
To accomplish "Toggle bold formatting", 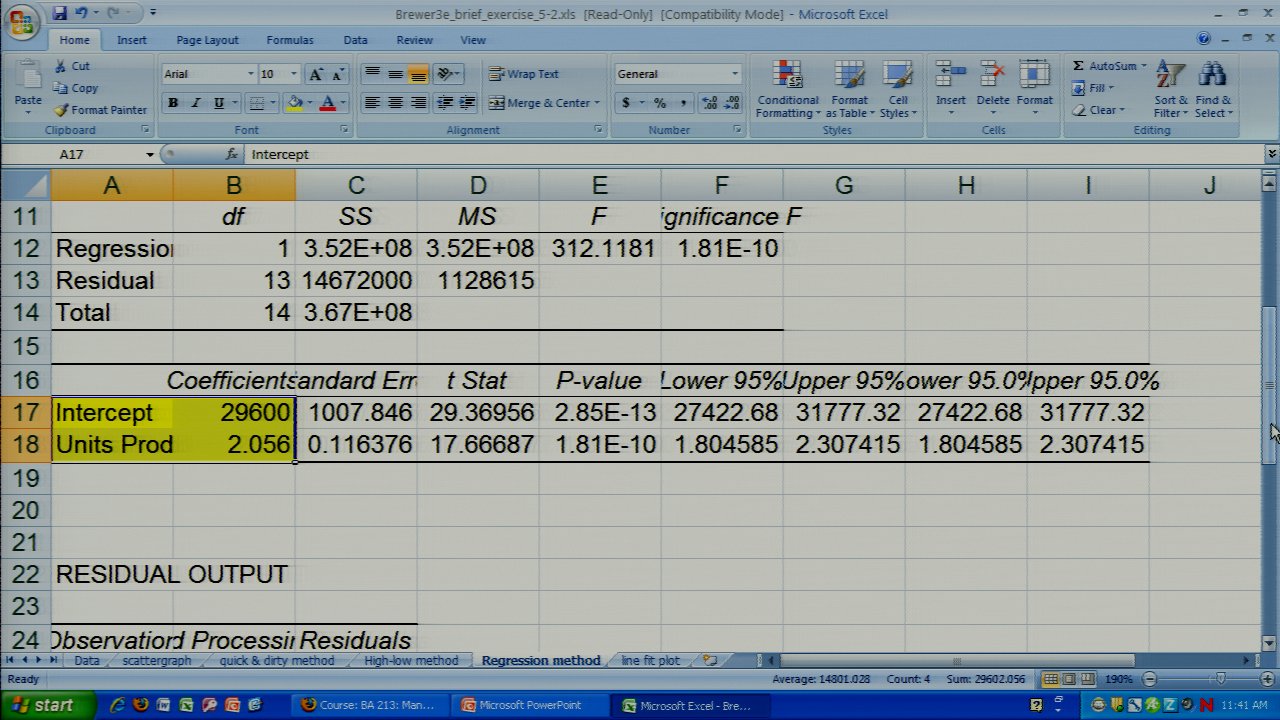I will (x=173, y=103).
